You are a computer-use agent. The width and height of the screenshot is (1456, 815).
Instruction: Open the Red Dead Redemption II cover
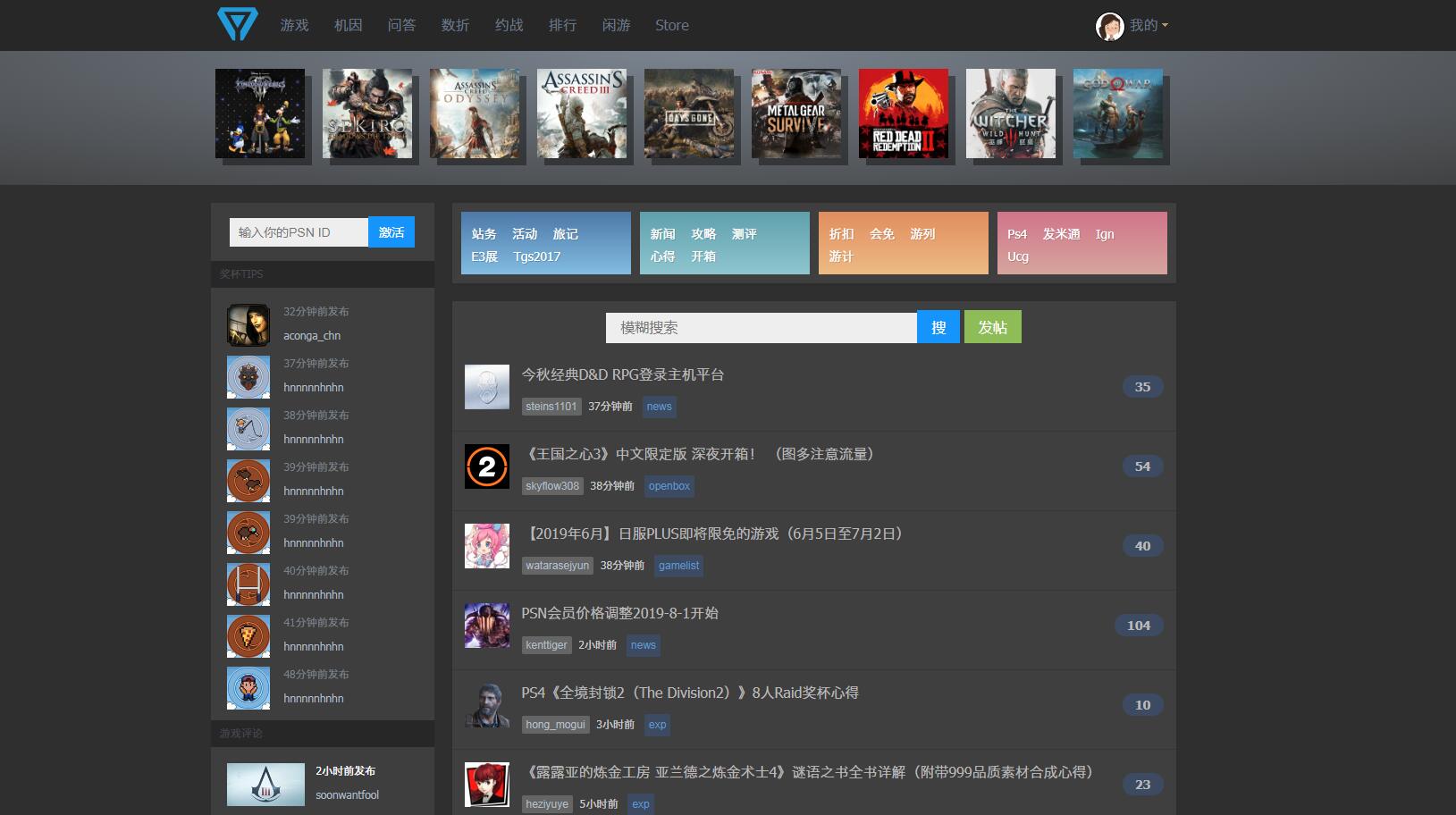[904, 113]
